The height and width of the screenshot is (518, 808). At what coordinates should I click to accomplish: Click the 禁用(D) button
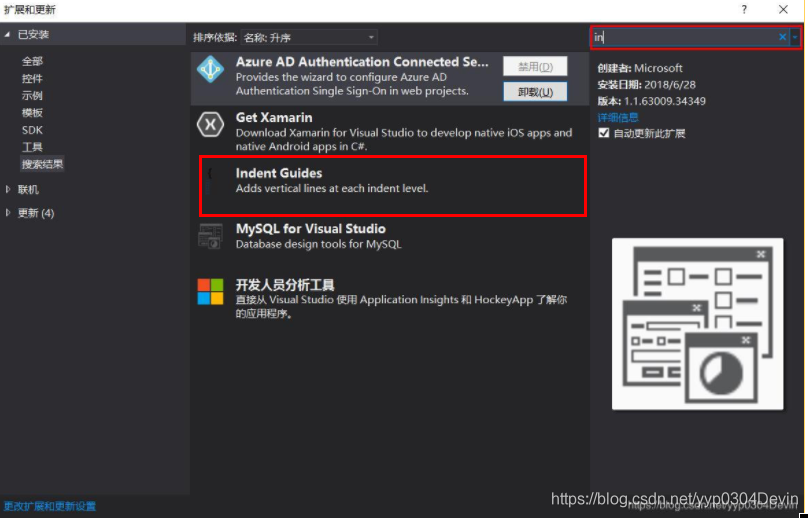coord(535,66)
